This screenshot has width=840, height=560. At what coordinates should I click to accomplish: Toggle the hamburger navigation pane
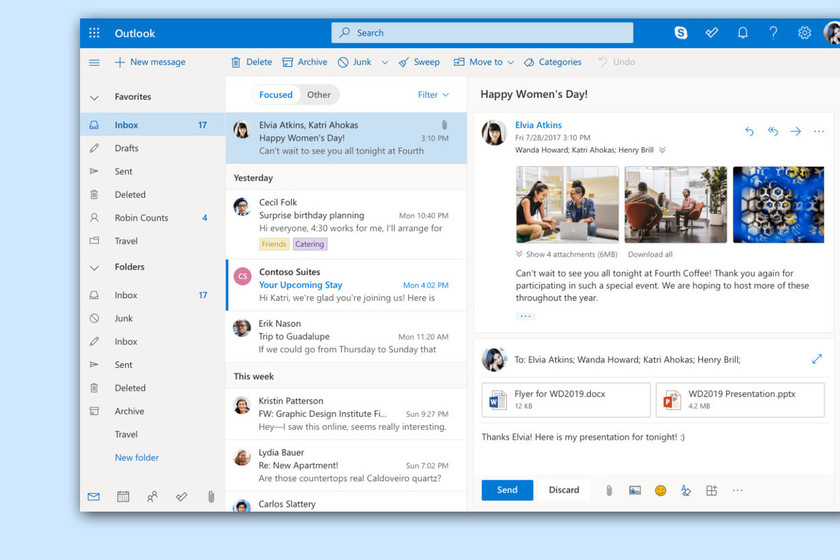[x=94, y=62]
